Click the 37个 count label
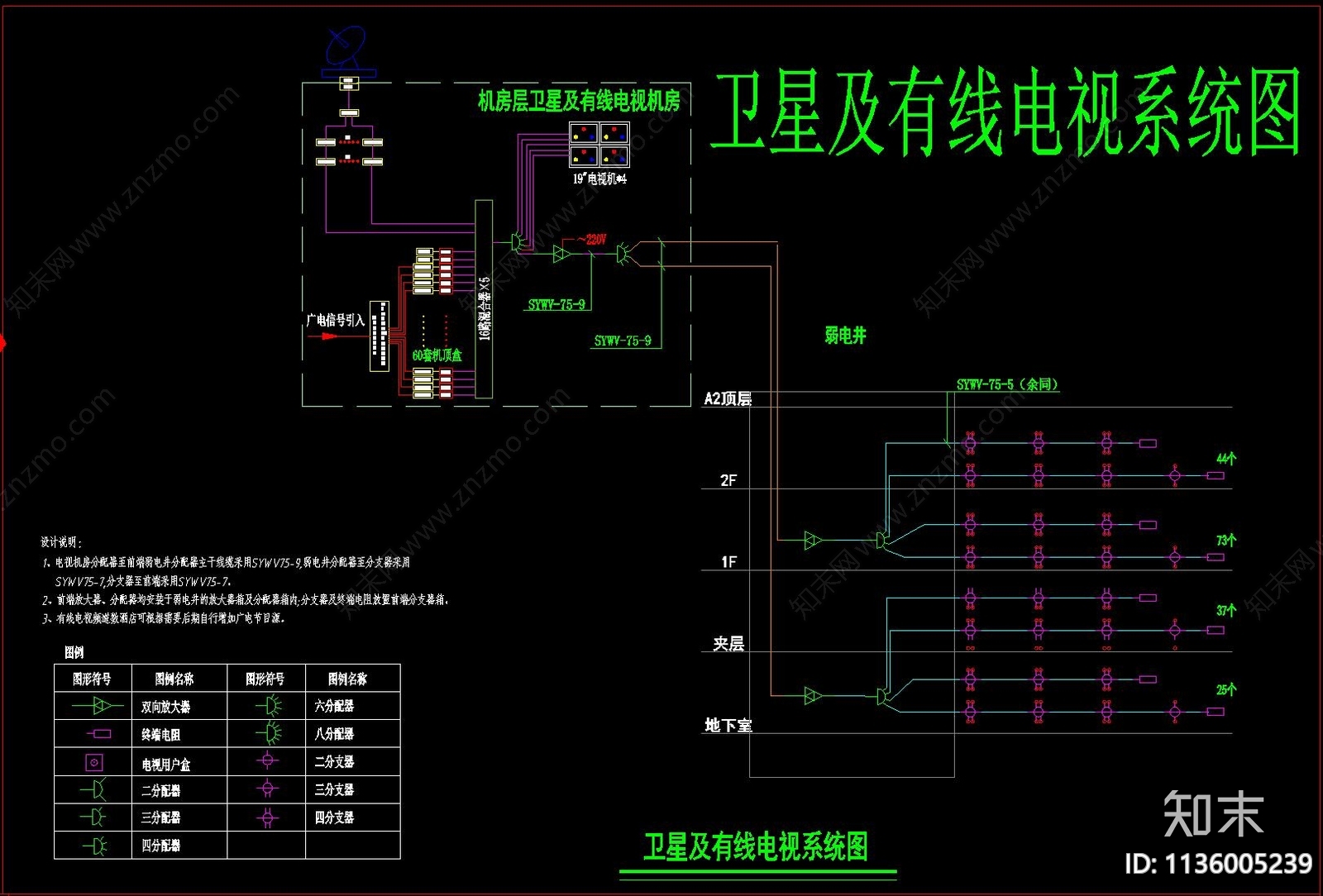This screenshot has height=896, width=1323. tap(1225, 611)
